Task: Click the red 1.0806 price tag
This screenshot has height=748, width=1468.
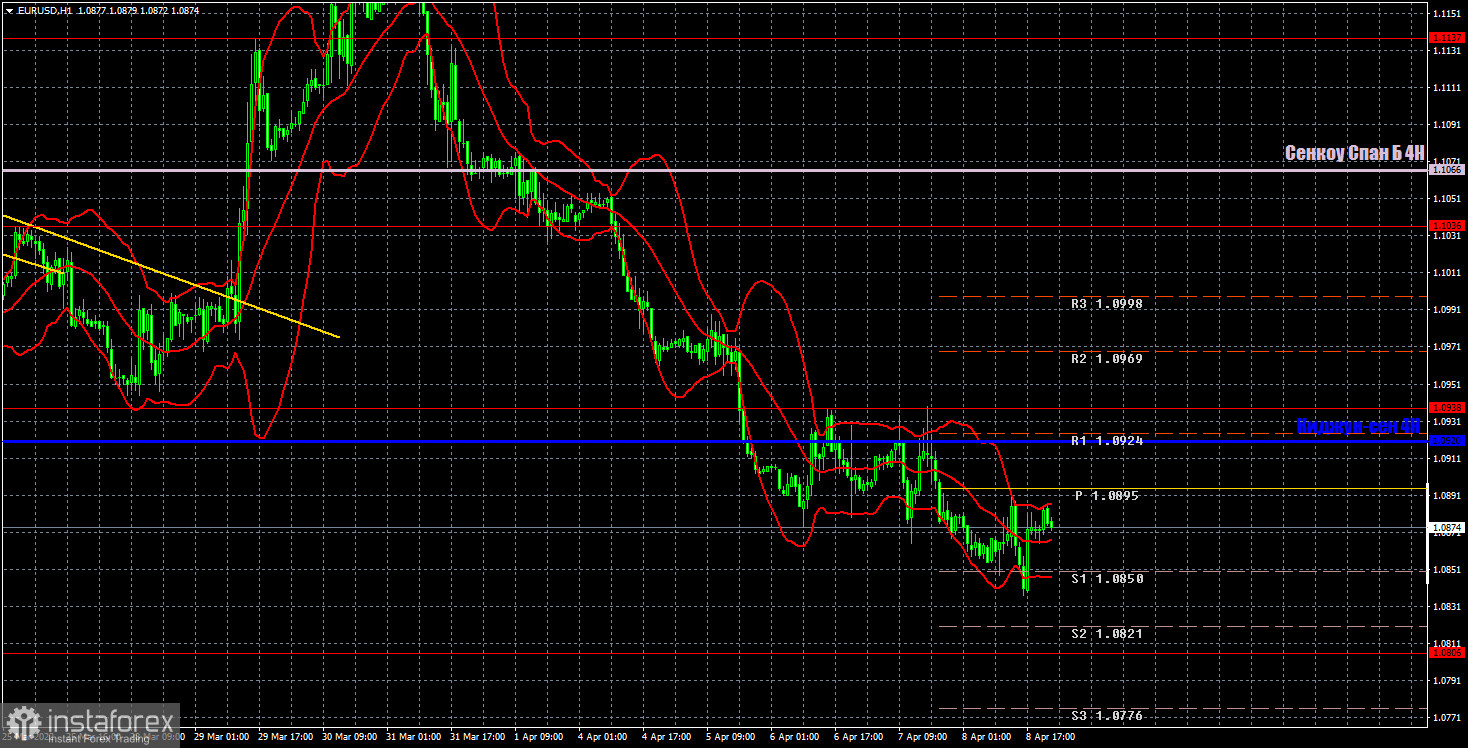Action: coord(1447,653)
